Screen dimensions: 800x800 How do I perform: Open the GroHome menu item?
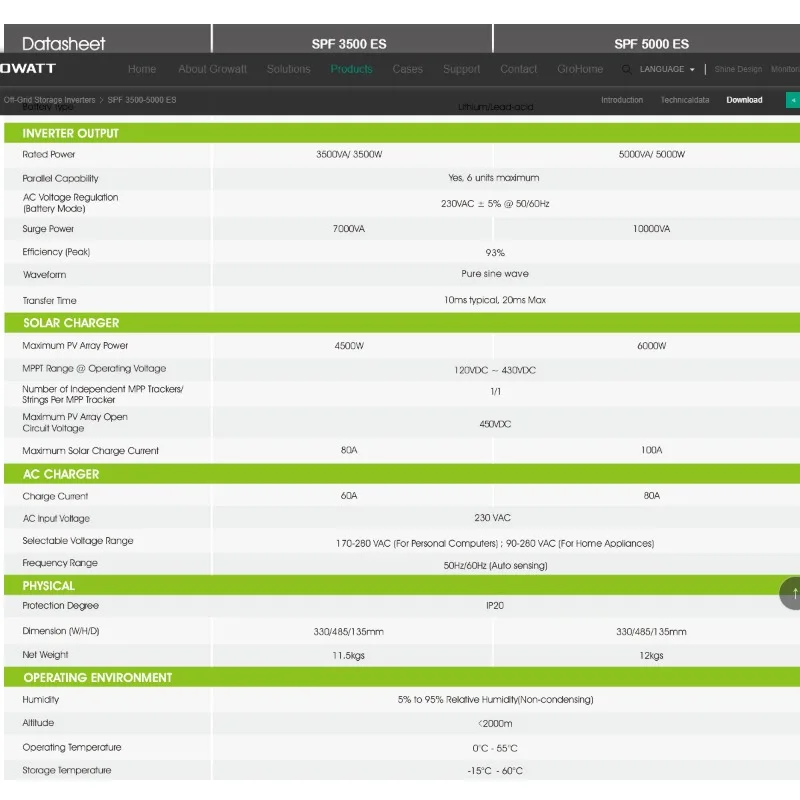click(580, 69)
